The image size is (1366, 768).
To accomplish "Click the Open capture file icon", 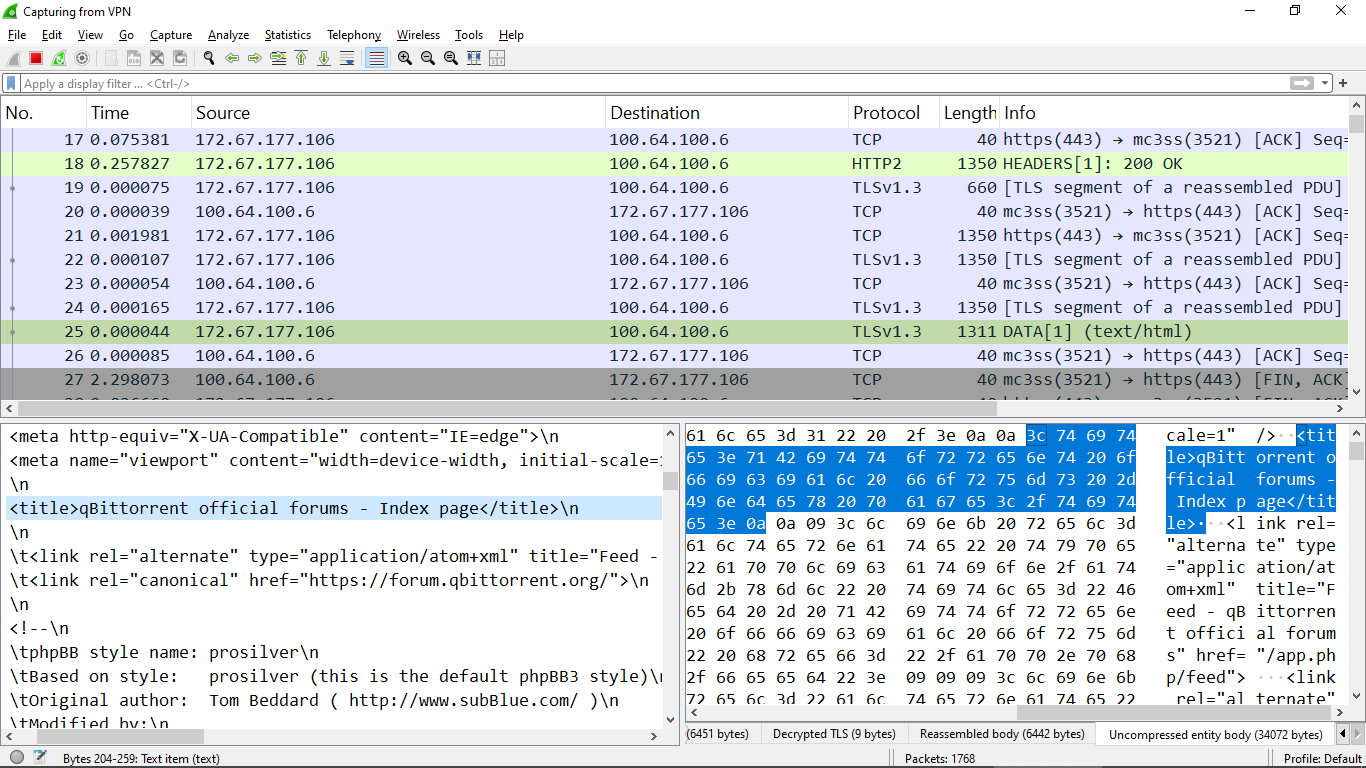I will [x=111, y=59].
